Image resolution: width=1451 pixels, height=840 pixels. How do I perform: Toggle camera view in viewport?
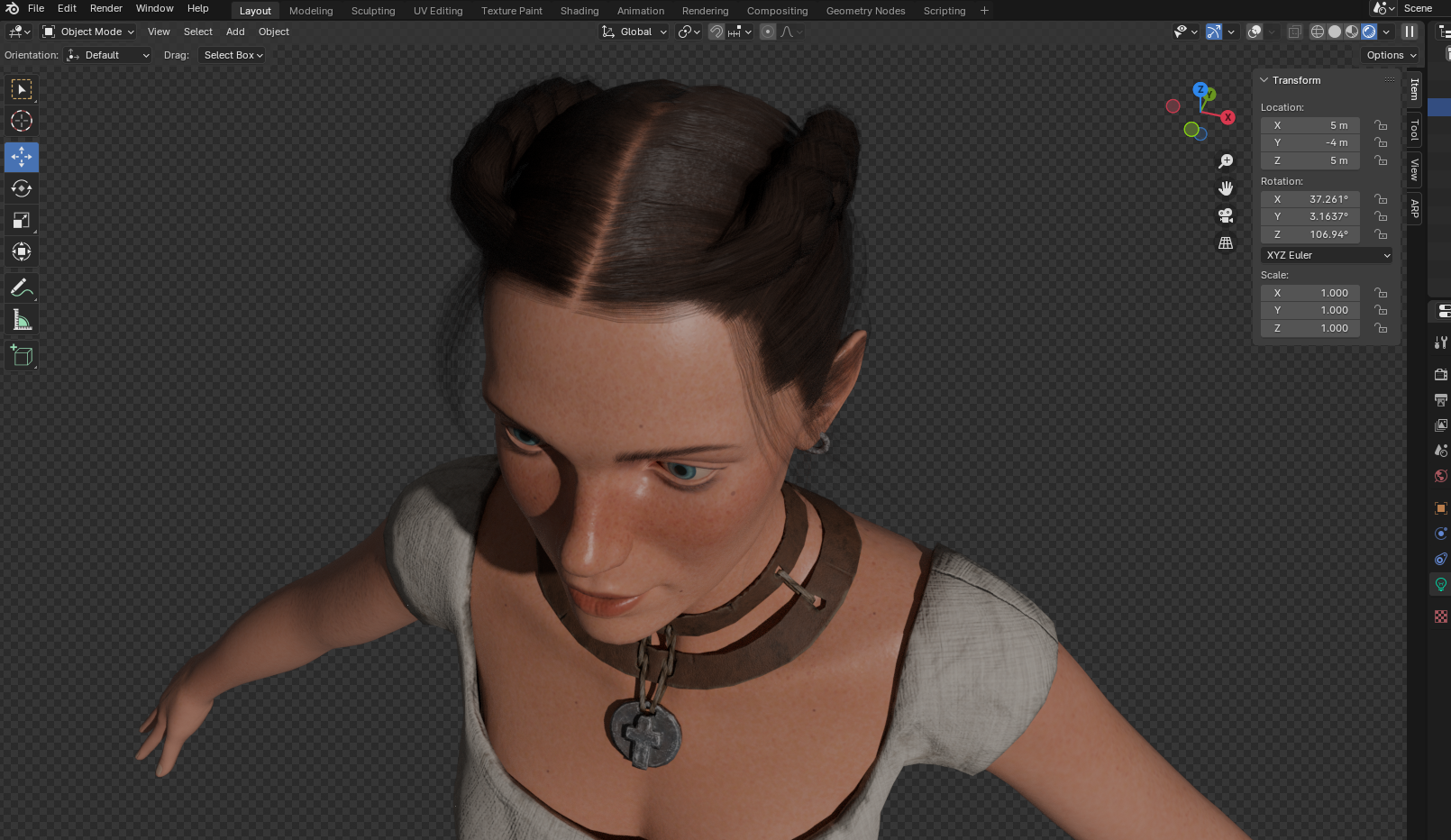coord(1226,216)
